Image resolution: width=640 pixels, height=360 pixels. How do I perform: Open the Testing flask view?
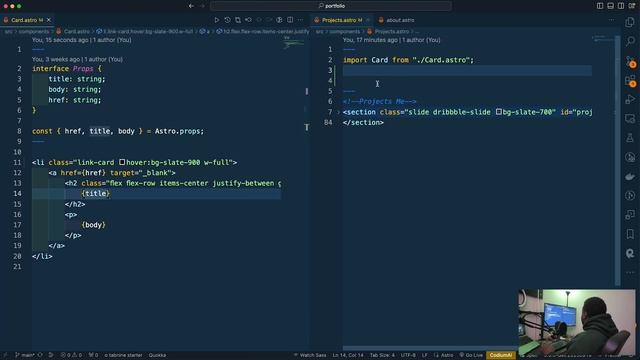point(630,138)
